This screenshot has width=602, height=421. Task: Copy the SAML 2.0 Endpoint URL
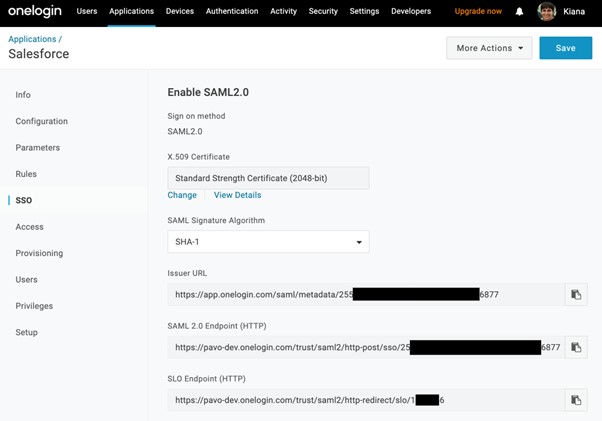coord(576,347)
